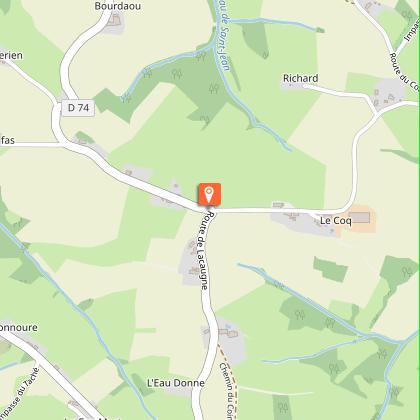Click the Route de Lacaugne road label
Viewport: 420px width, 420px height.
pyautogui.click(x=203, y=250)
